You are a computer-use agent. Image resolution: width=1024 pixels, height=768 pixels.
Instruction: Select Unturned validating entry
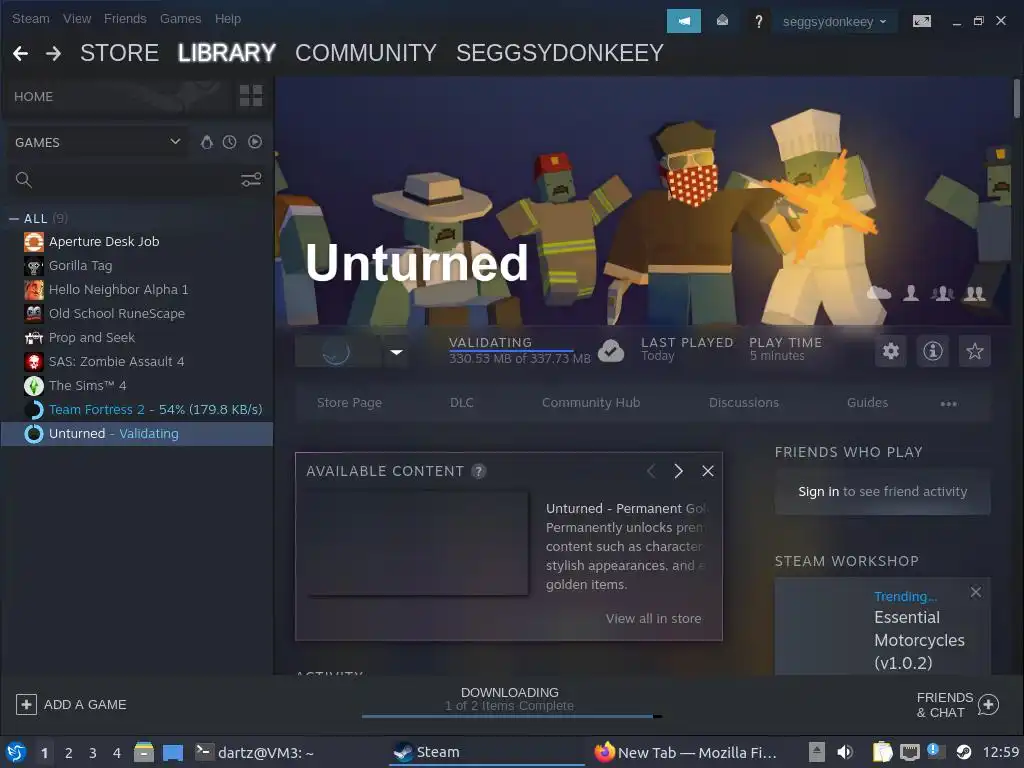pyautogui.click(x=136, y=434)
